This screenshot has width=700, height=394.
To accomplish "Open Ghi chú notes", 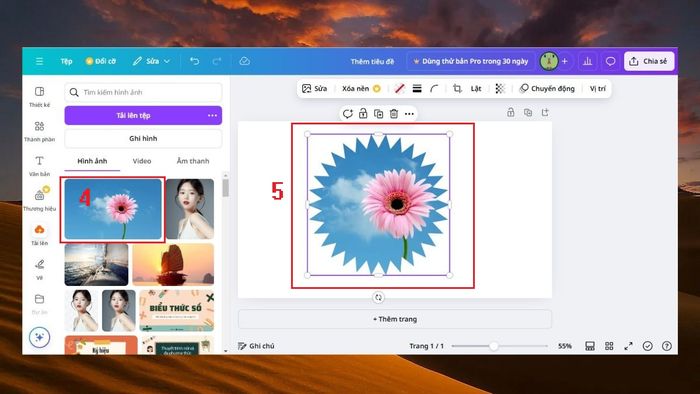I will 256,346.
